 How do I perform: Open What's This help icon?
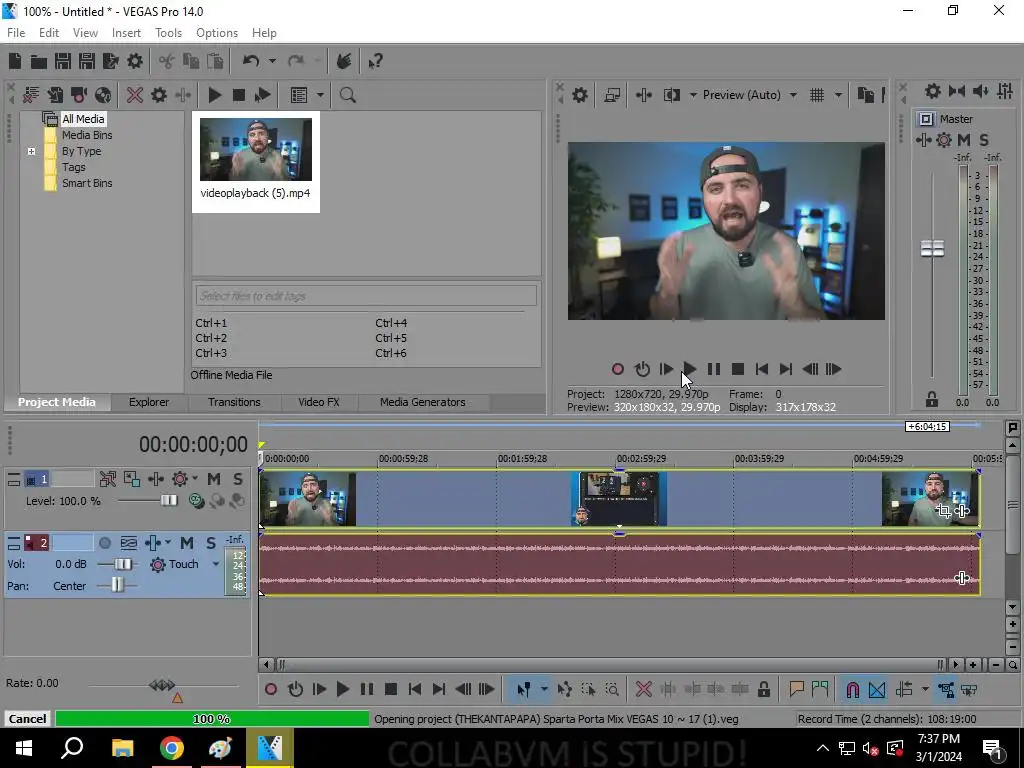click(x=375, y=61)
